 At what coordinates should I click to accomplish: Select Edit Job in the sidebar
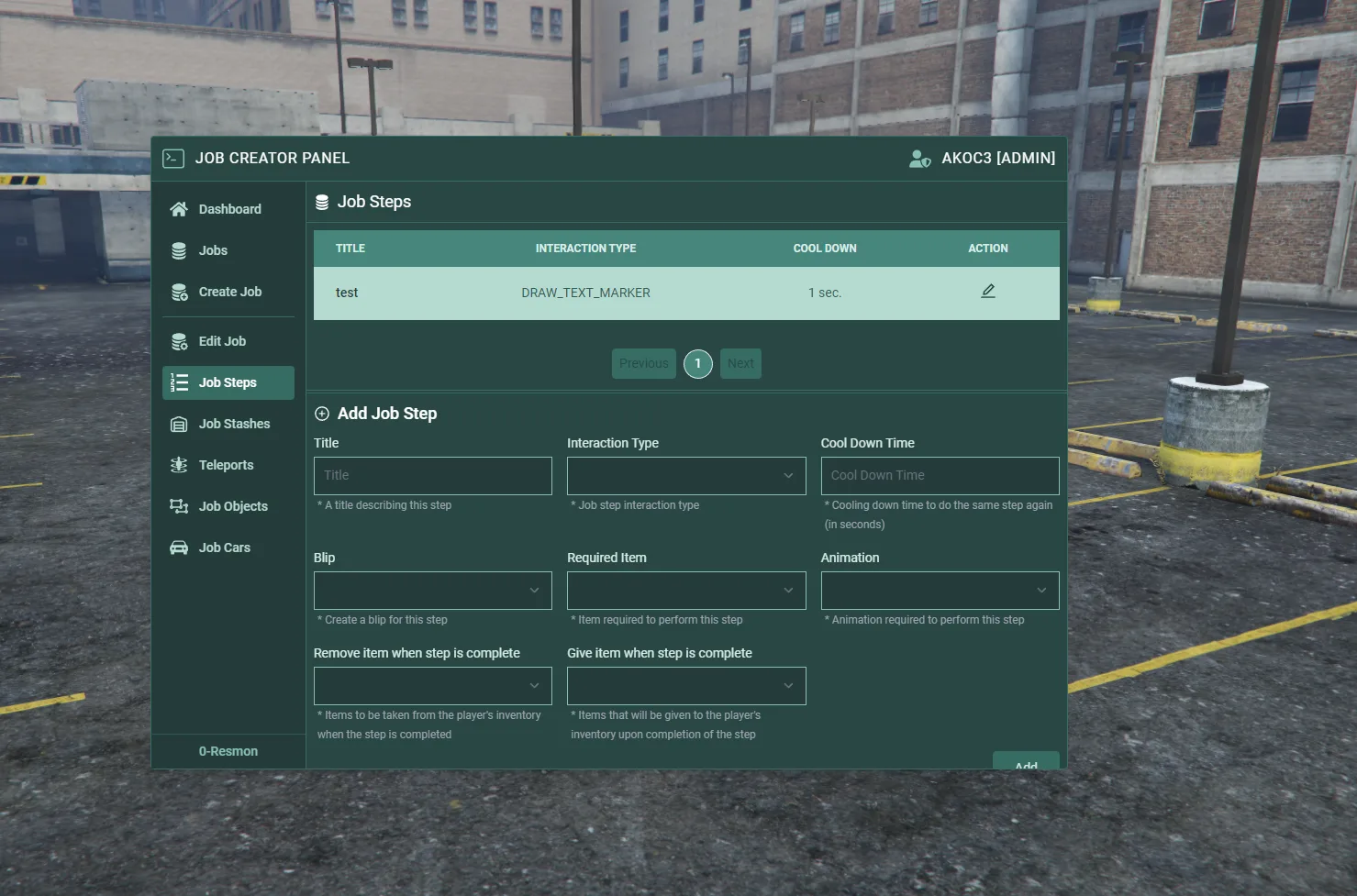(x=228, y=341)
